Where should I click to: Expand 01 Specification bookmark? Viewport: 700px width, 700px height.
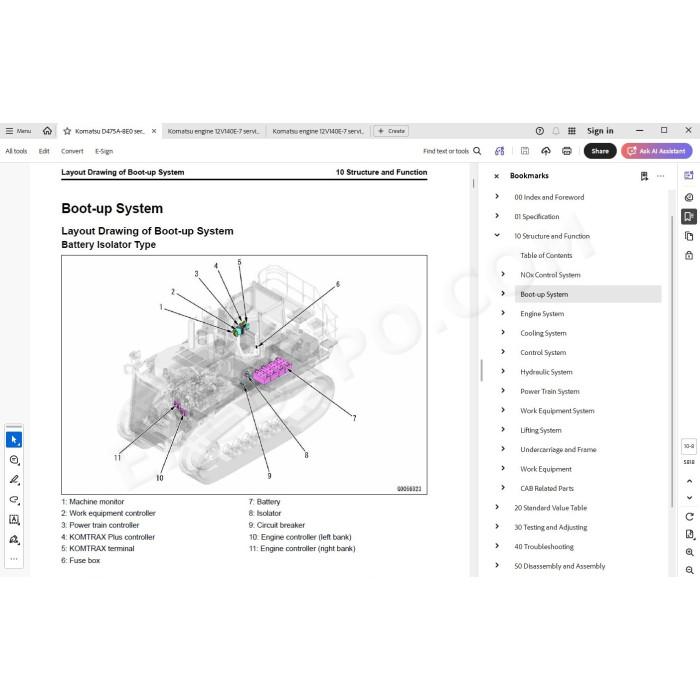(497, 216)
